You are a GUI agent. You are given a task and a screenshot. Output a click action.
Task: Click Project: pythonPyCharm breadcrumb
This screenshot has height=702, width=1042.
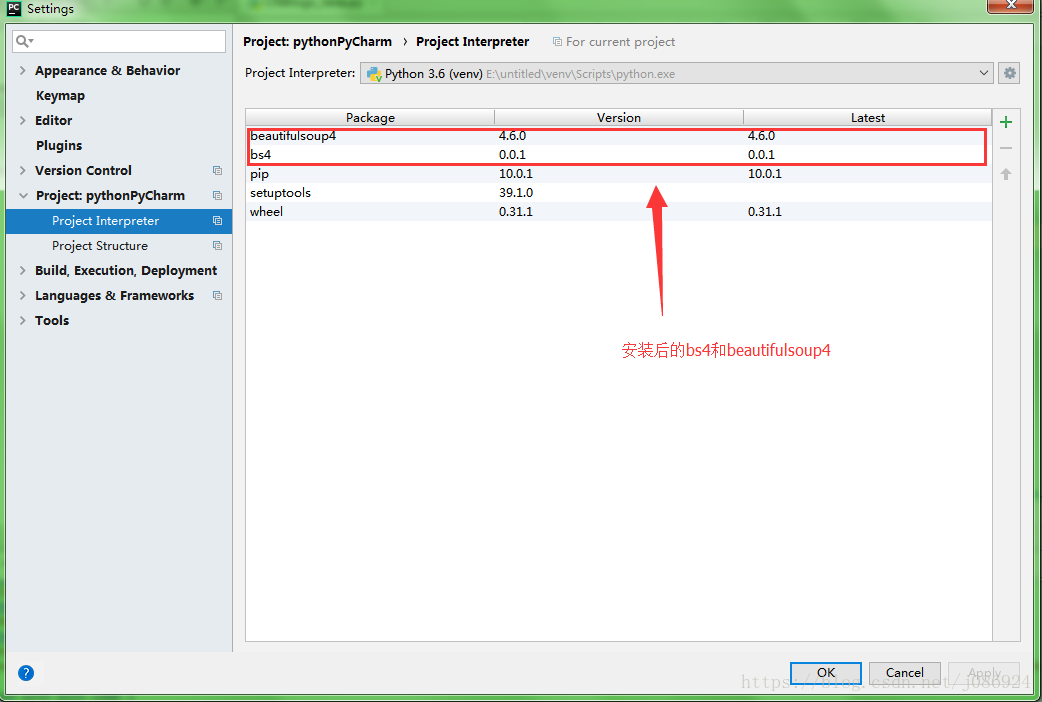click(318, 42)
